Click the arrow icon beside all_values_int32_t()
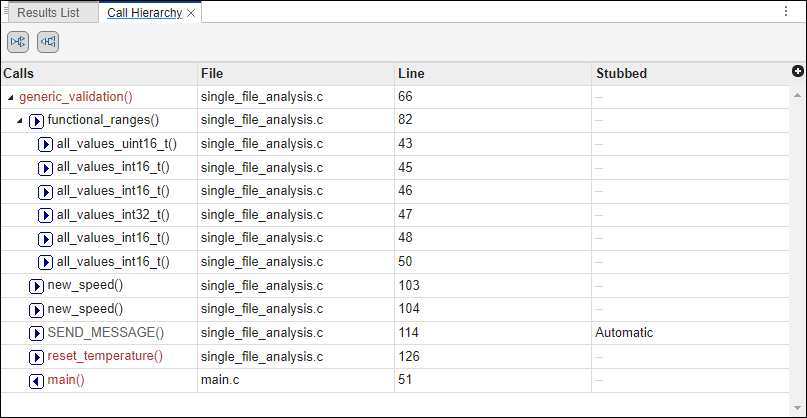807x418 pixels. pyautogui.click(x=45, y=215)
